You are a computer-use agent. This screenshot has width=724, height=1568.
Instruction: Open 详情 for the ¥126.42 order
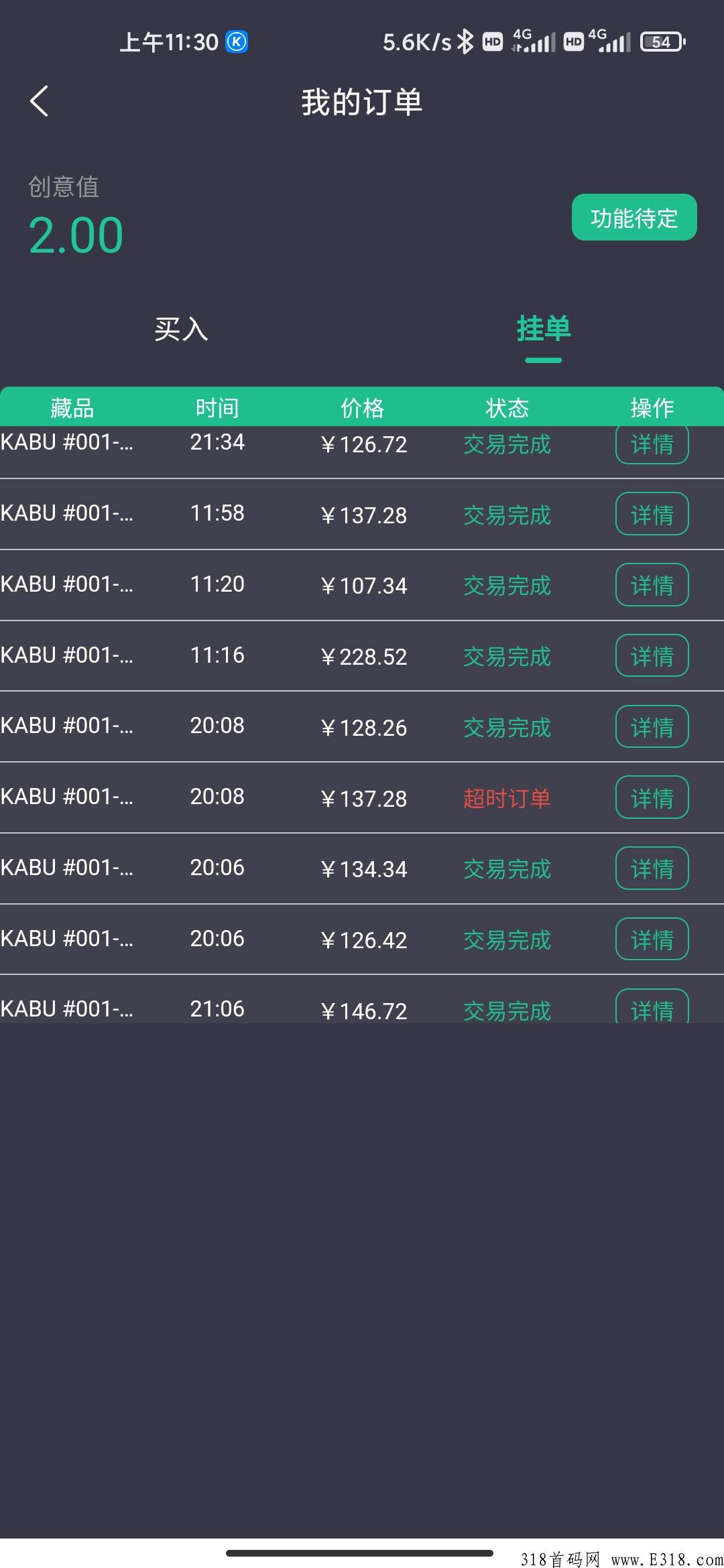click(652, 939)
